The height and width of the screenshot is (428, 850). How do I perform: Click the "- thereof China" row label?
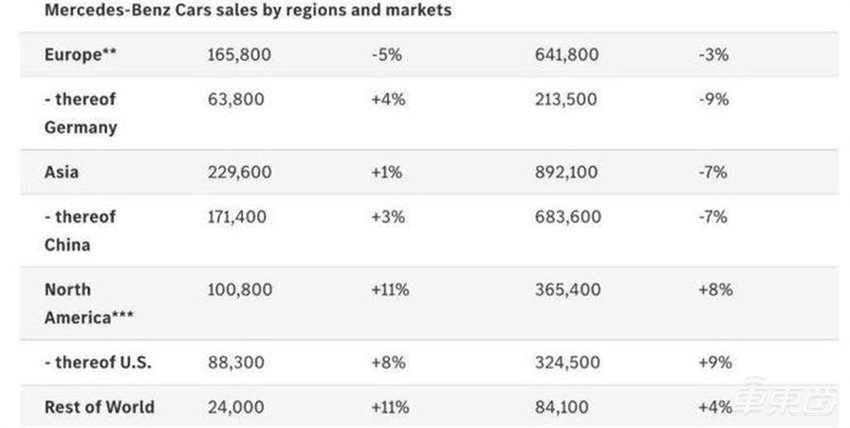[x=80, y=230]
